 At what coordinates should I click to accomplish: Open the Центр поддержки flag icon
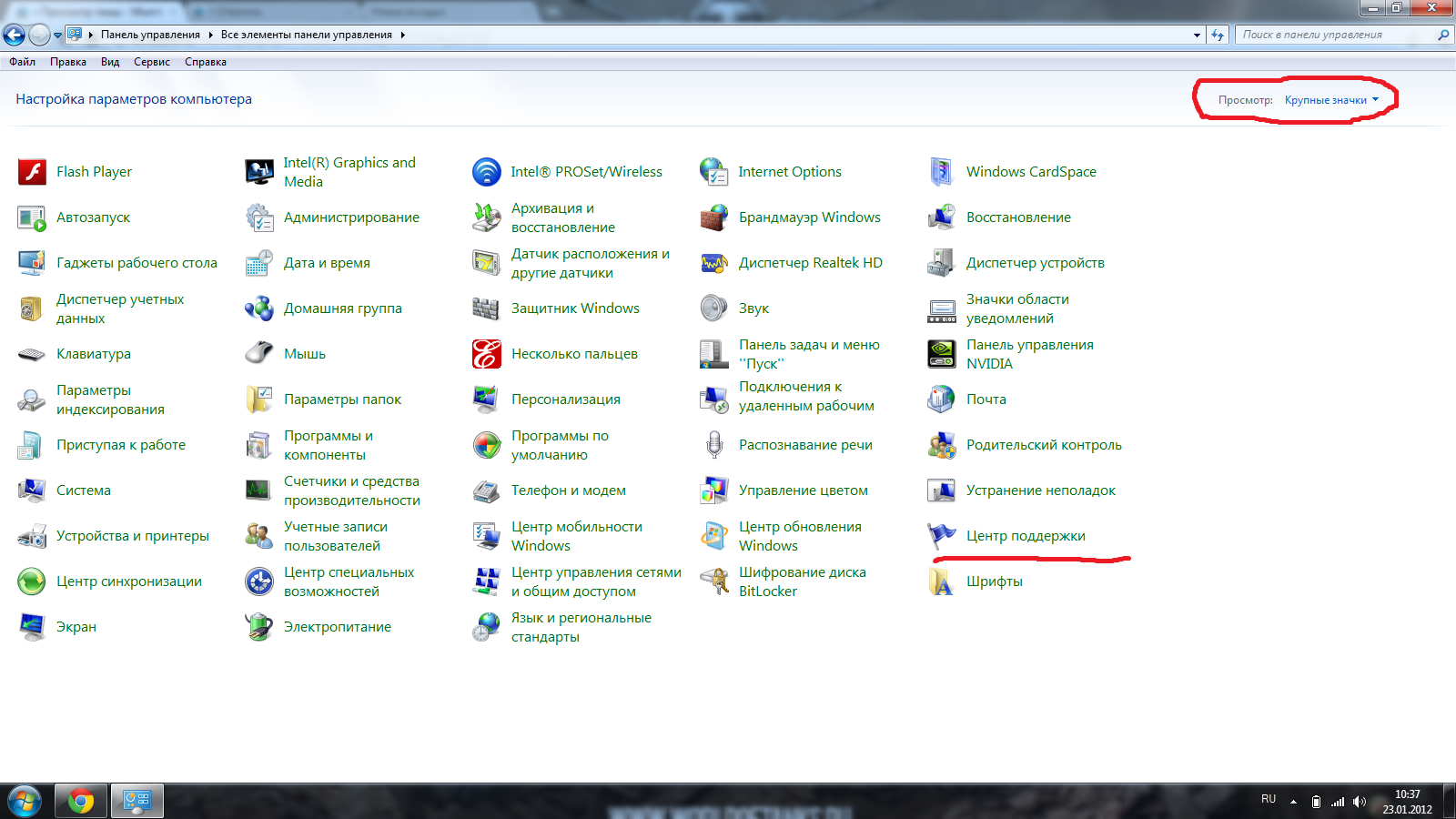pyautogui.click(x=942, y=536)
